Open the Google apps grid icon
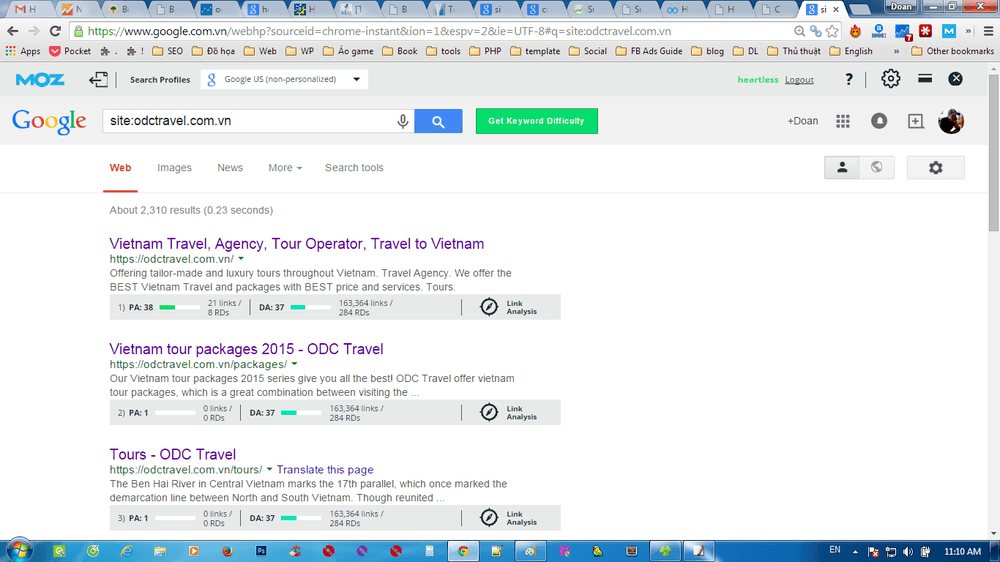Viewport: 1000px width, 562px height. coord(843,121)
